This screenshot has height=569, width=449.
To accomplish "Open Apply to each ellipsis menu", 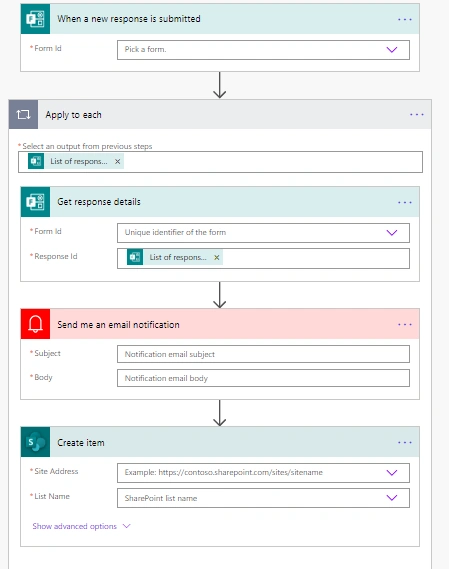I will (x=417, y=115).
